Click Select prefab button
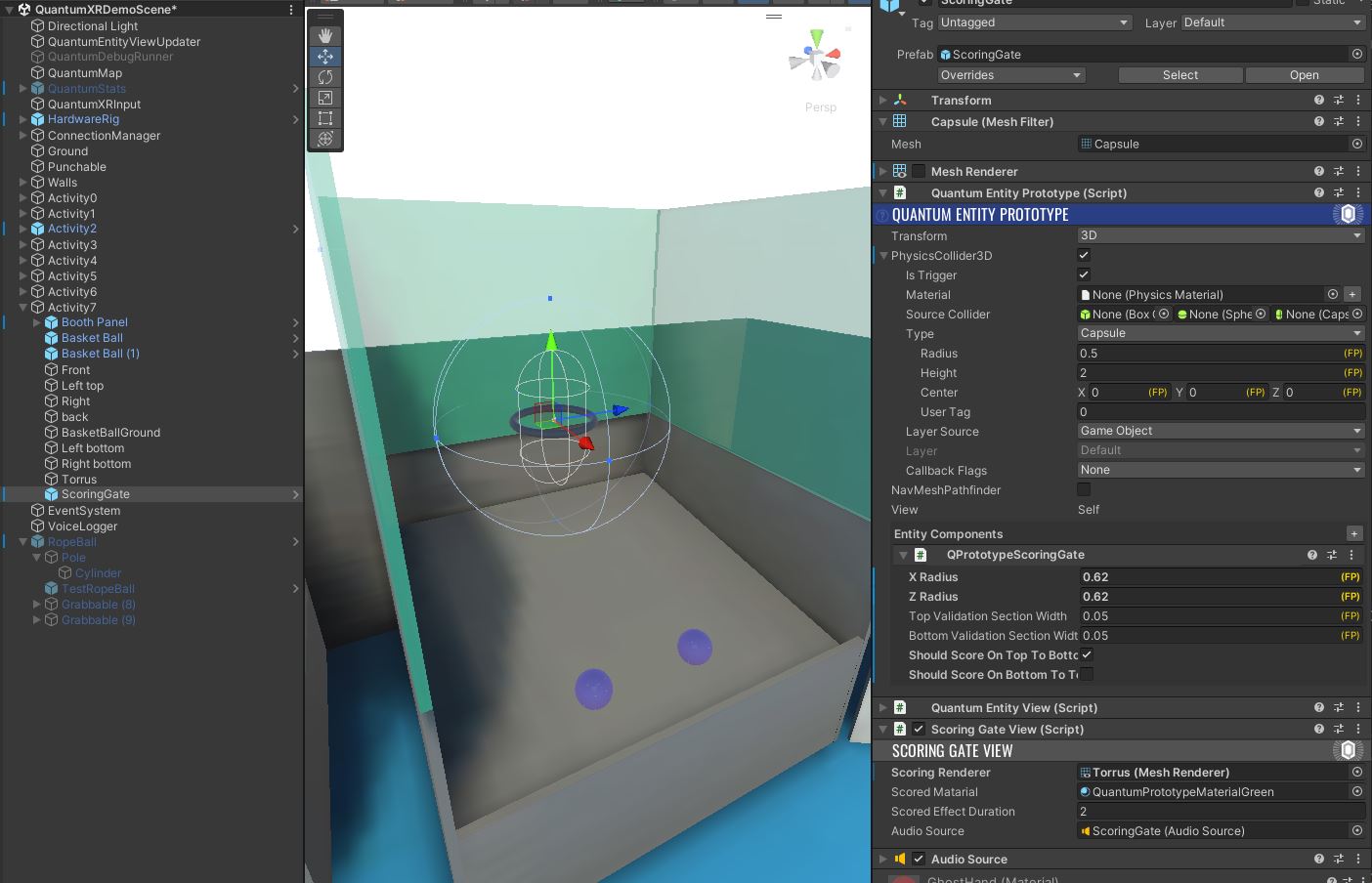 tap(1180, 75)
